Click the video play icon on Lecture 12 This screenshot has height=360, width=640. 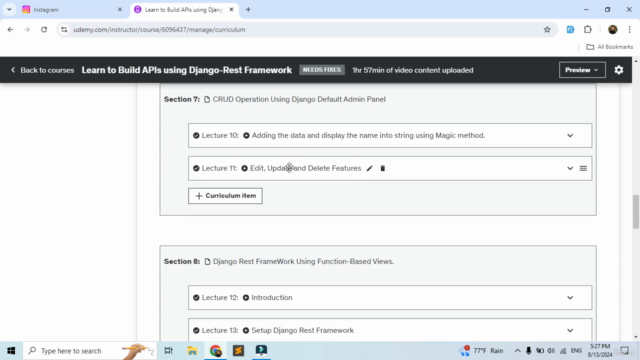click(246, 298)
